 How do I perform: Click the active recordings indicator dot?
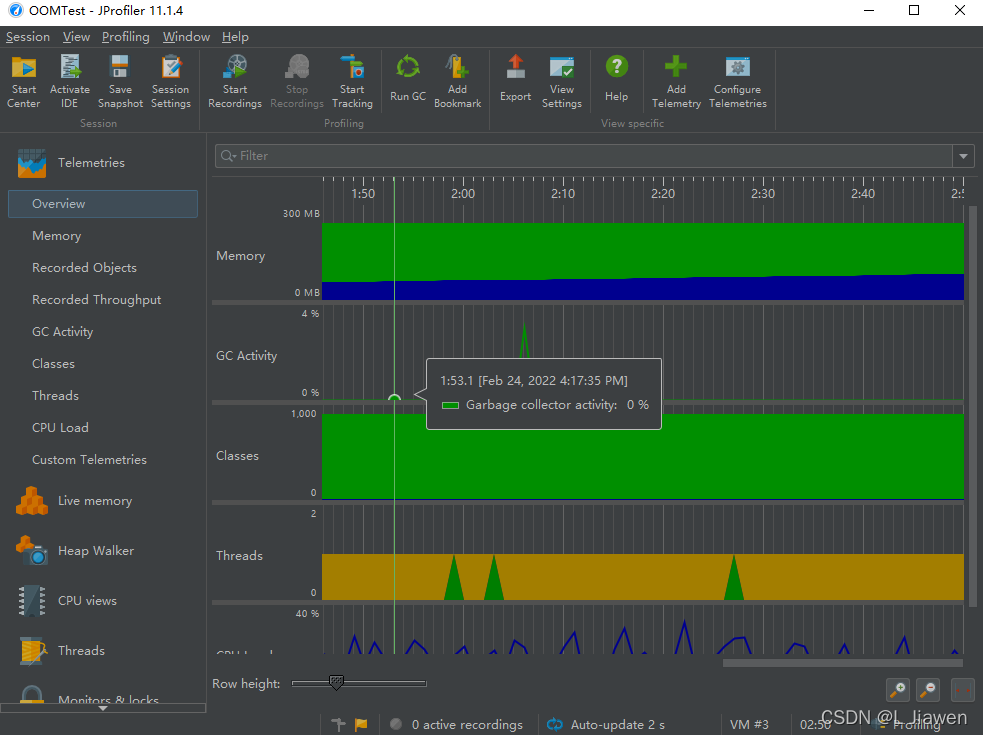tap(396, 724)
